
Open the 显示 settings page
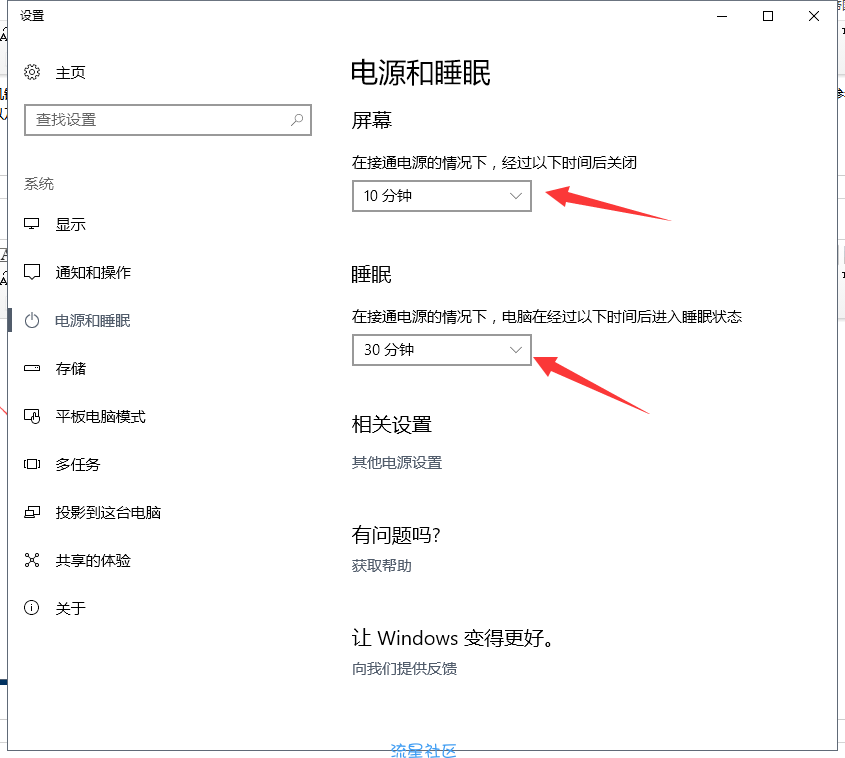click(x=70, y=224)
